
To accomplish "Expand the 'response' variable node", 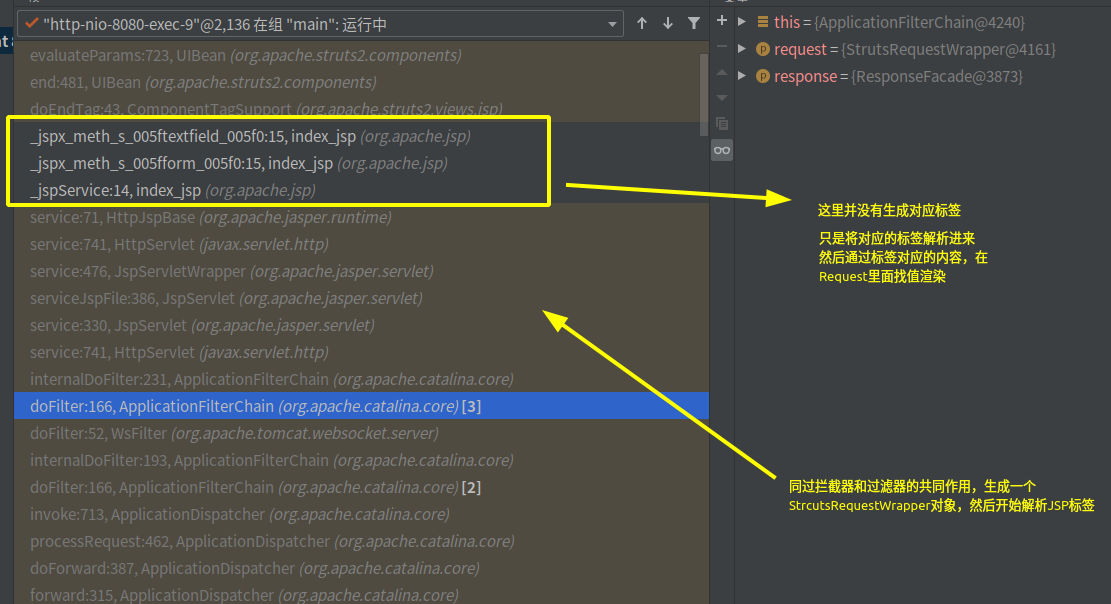I will click(x=742, y=76).
